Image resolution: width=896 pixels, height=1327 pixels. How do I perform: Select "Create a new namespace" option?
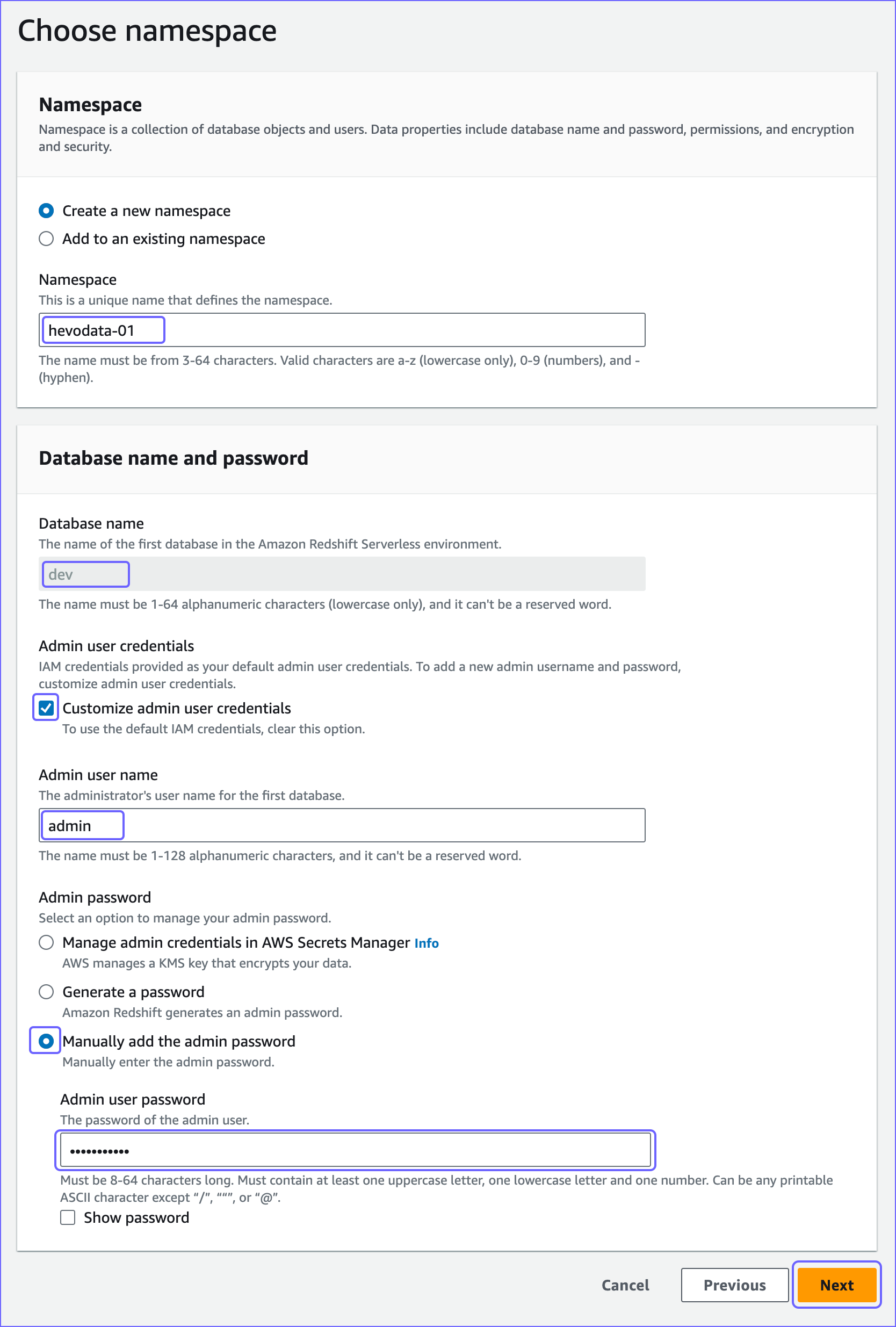[x=46, y=211]
